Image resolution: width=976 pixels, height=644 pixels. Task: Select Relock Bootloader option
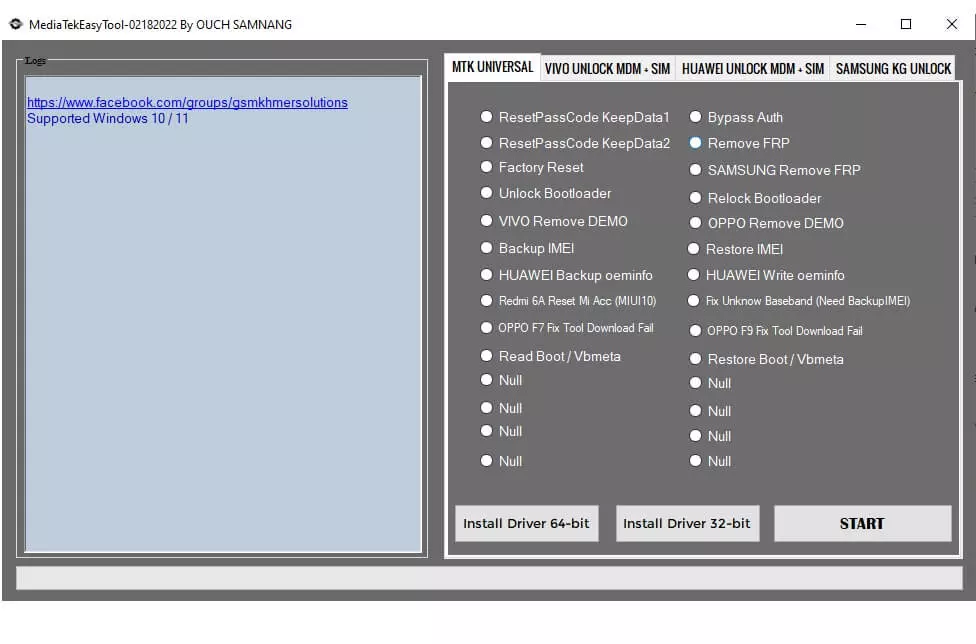[696, 198]
